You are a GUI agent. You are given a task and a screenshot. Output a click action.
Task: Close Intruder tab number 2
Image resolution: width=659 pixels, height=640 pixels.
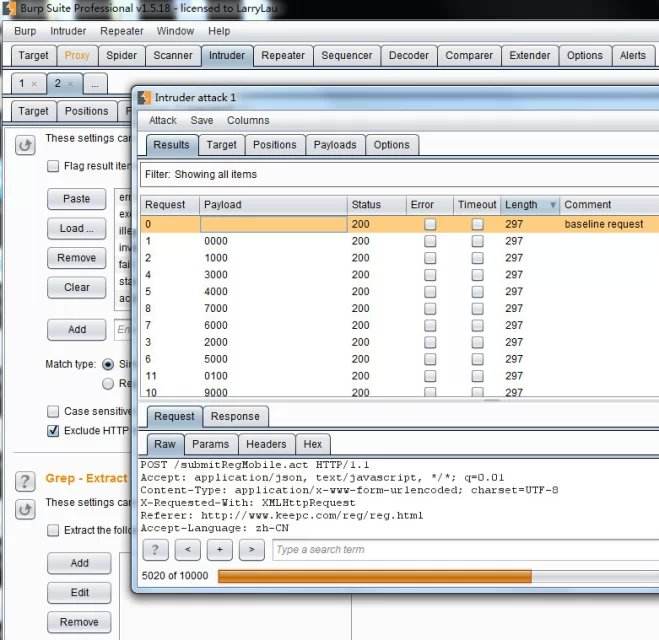tap(70, 84)
